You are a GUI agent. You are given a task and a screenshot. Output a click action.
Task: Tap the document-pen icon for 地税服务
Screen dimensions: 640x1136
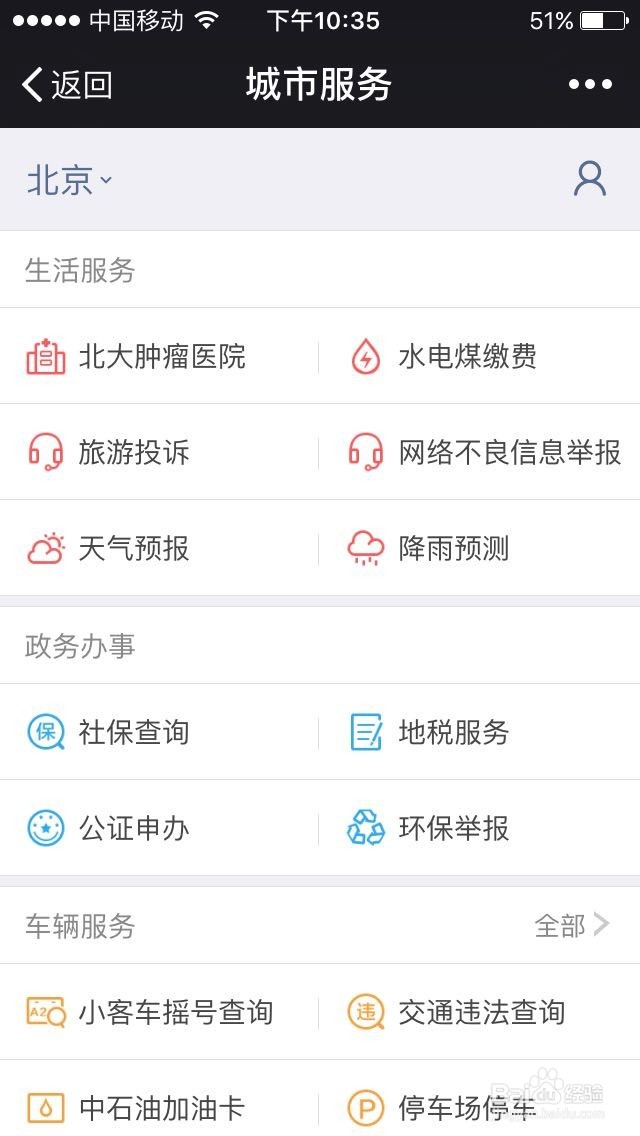[x=365, y=732]
